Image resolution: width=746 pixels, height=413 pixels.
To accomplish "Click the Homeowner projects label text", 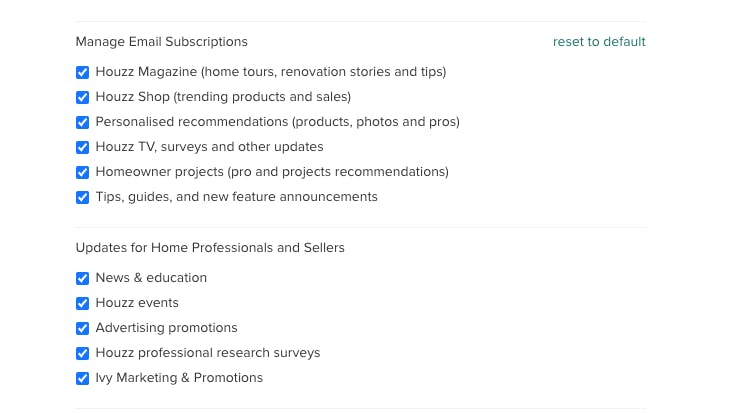I will tap(272, 172).
